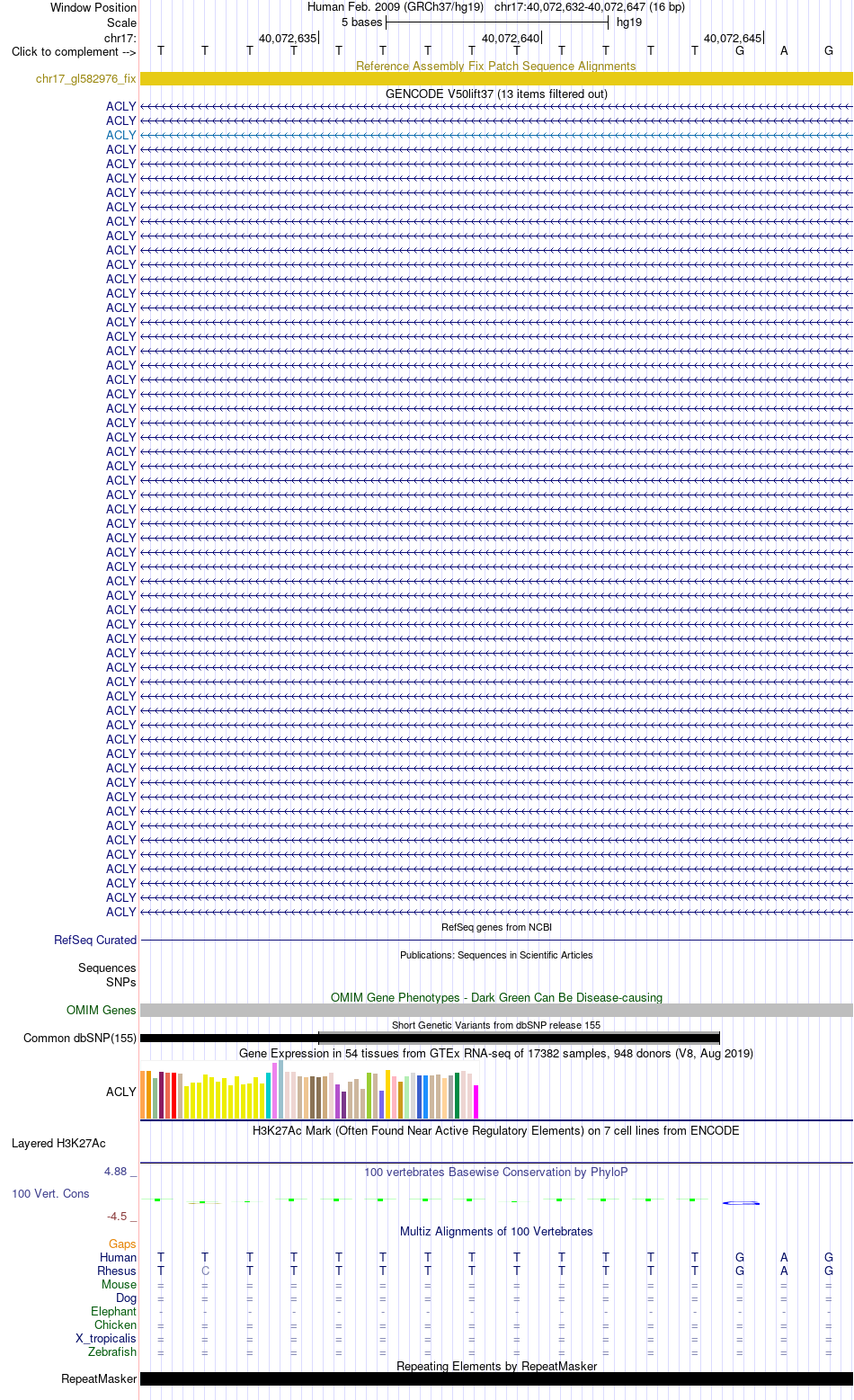Screen dimensions: 854x1400
Task: Open 'Short Genetic Variants from dbSNP release 155' title
Action: pos(496,1025)
